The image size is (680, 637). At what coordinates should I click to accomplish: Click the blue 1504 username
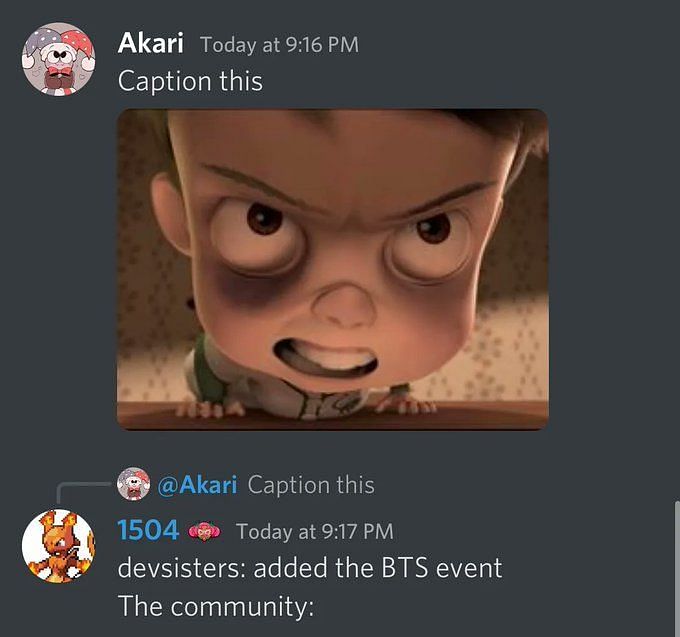tap(148, 530)
